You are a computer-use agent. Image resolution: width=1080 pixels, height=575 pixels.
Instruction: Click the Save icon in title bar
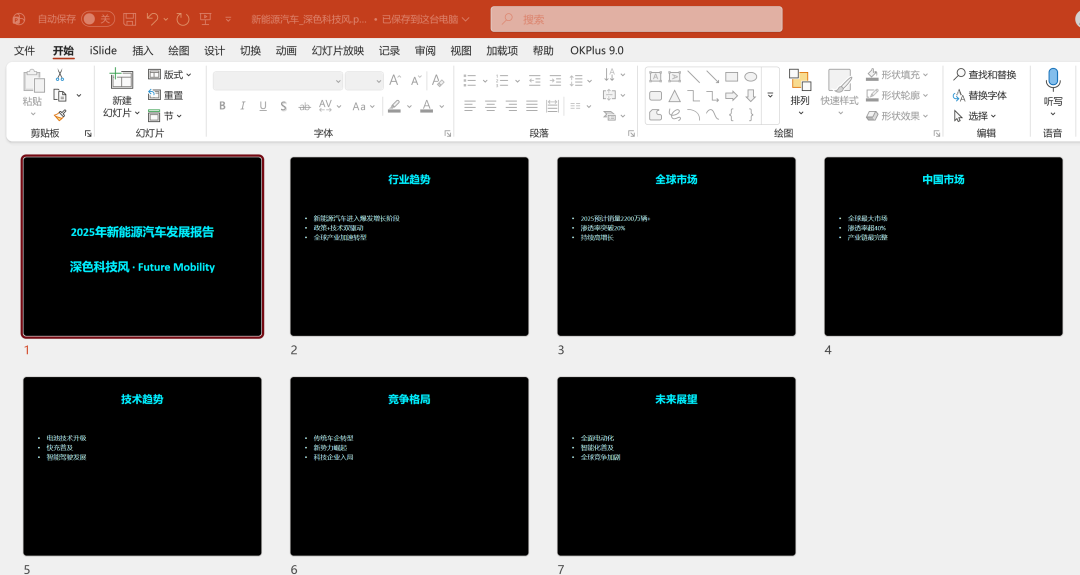[129, 19]
